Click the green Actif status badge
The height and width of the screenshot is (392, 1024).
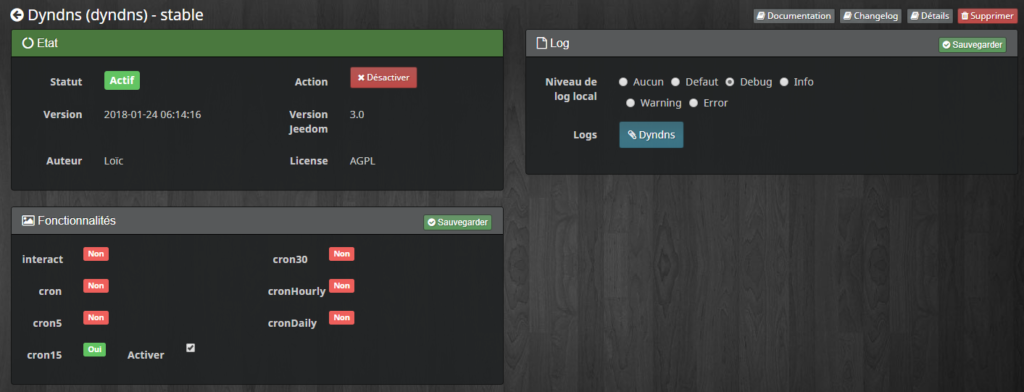(122, 80)
